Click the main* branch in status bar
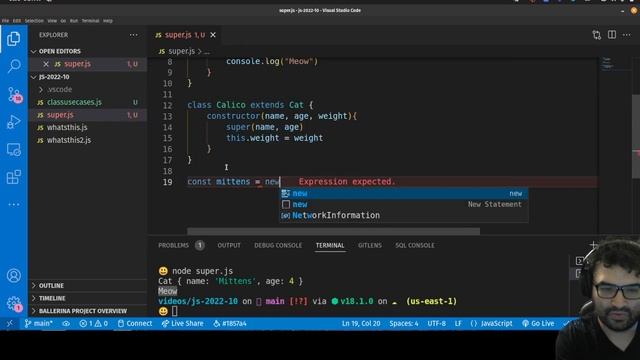This screenshot has width=640, height=360. [x=38, y=324]
